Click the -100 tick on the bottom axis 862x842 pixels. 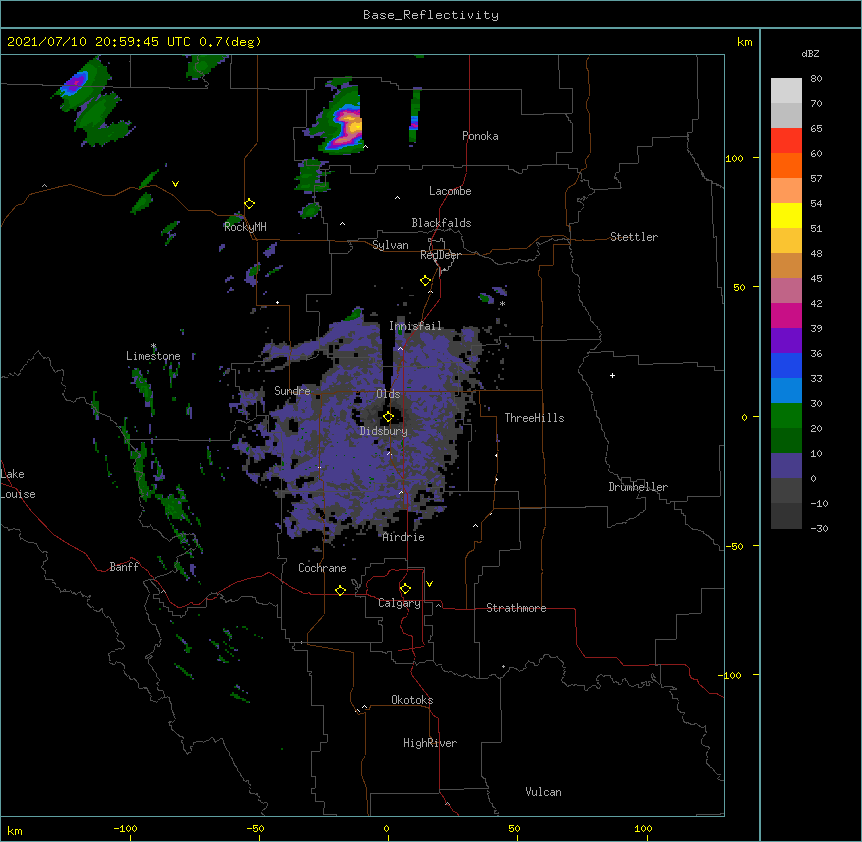[125, 828]
